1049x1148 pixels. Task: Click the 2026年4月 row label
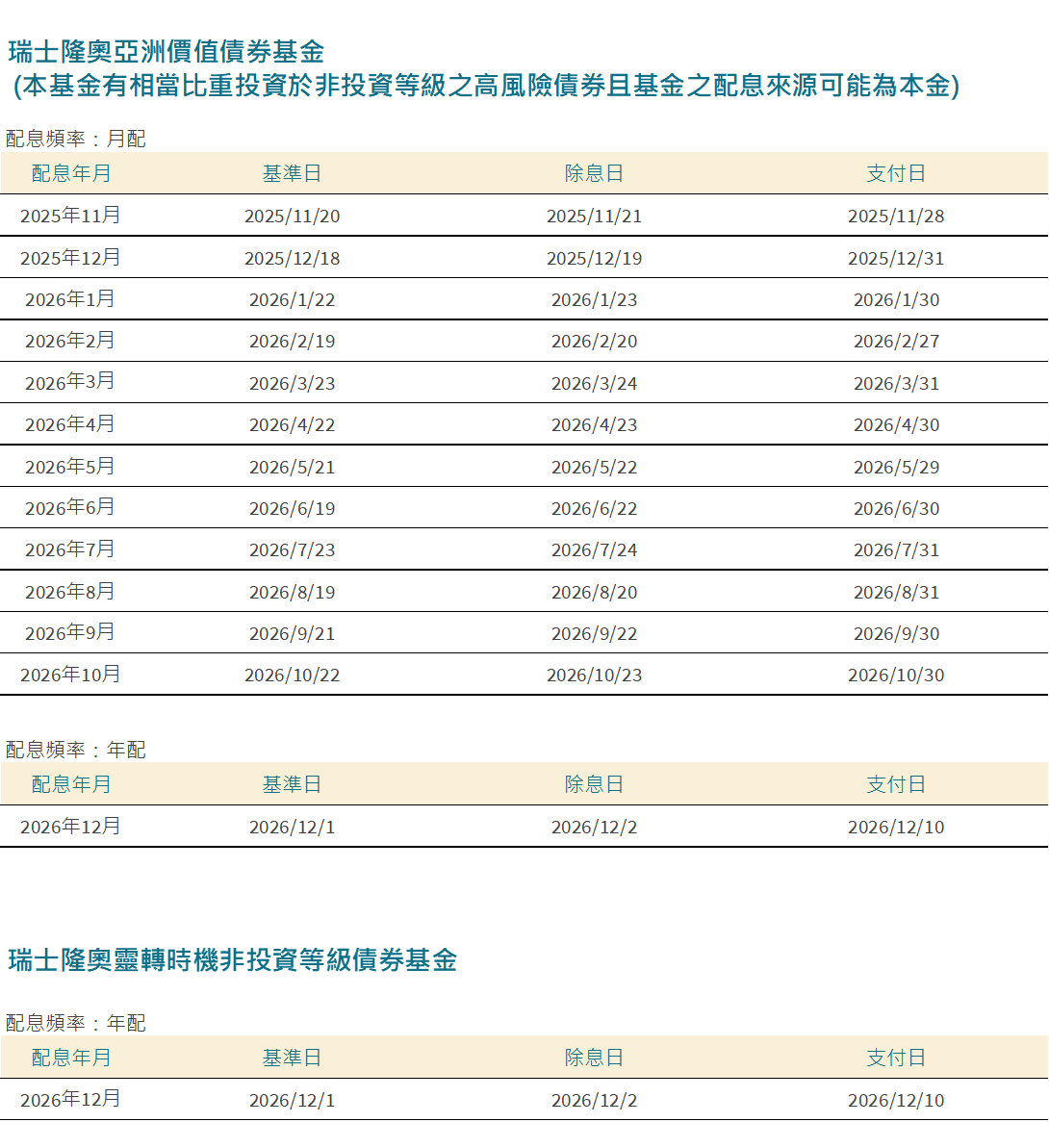click(x=70, y=424)
